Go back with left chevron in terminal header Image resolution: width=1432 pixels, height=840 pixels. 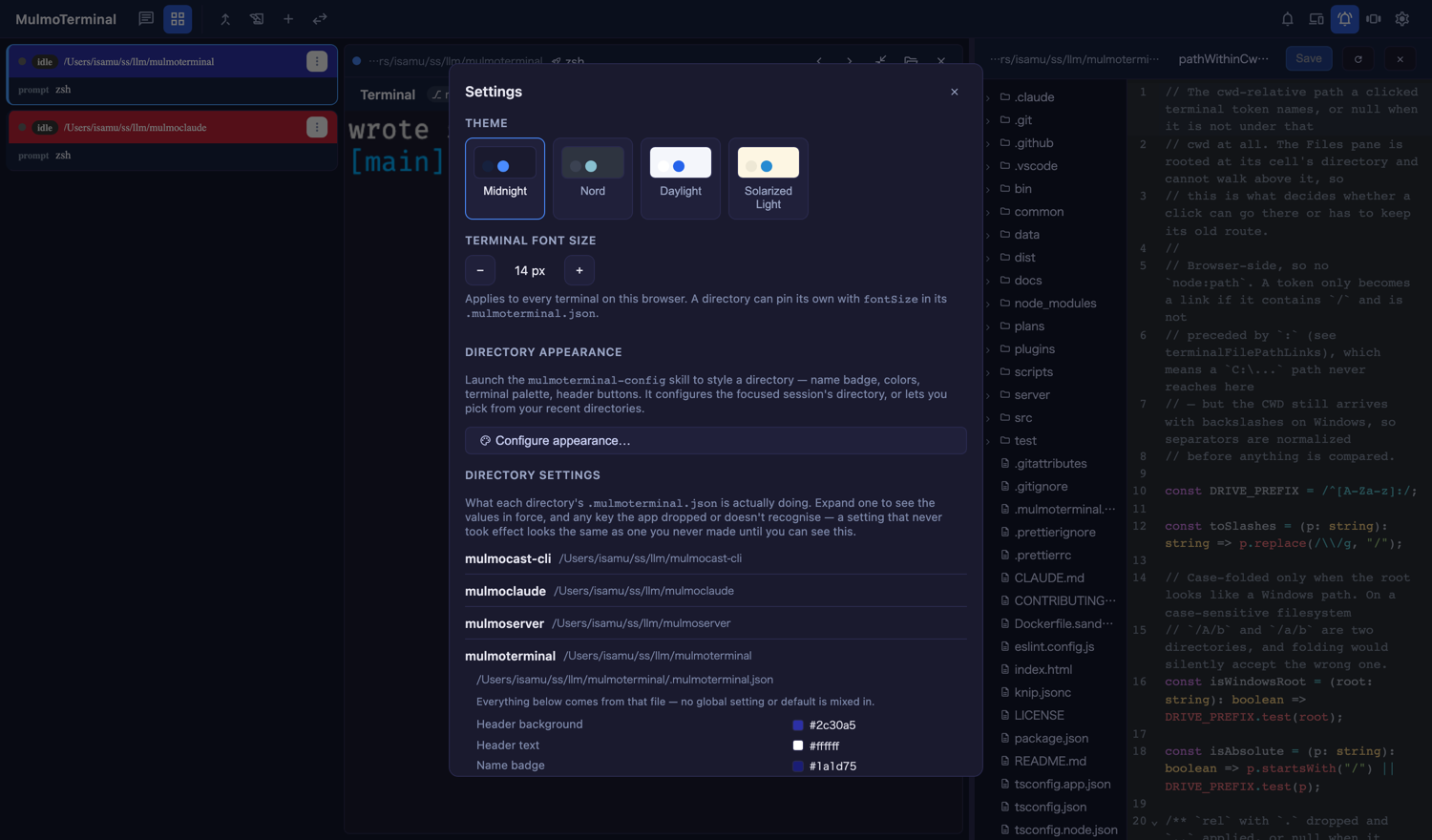[x=819, y=61]
